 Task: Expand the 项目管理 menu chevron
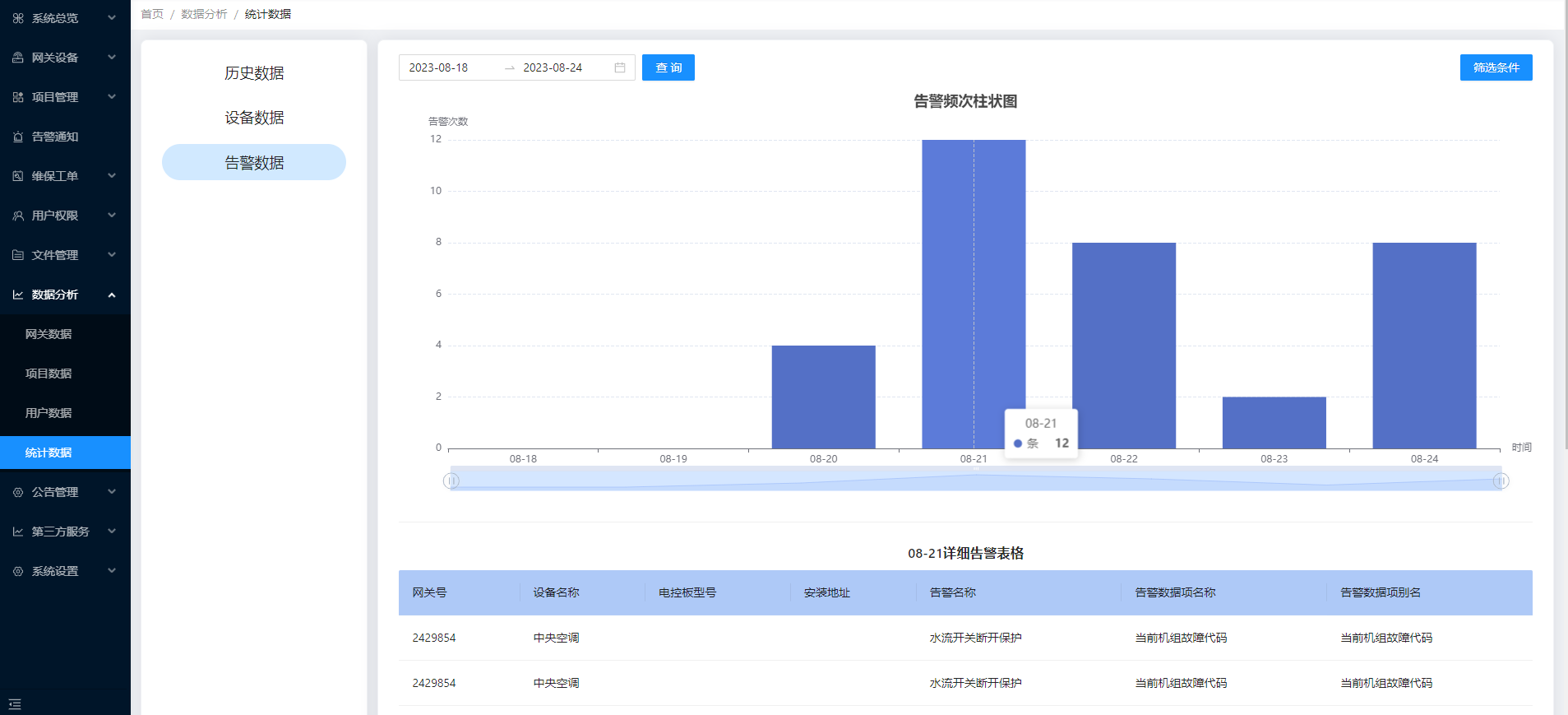[x=112, y=97]
